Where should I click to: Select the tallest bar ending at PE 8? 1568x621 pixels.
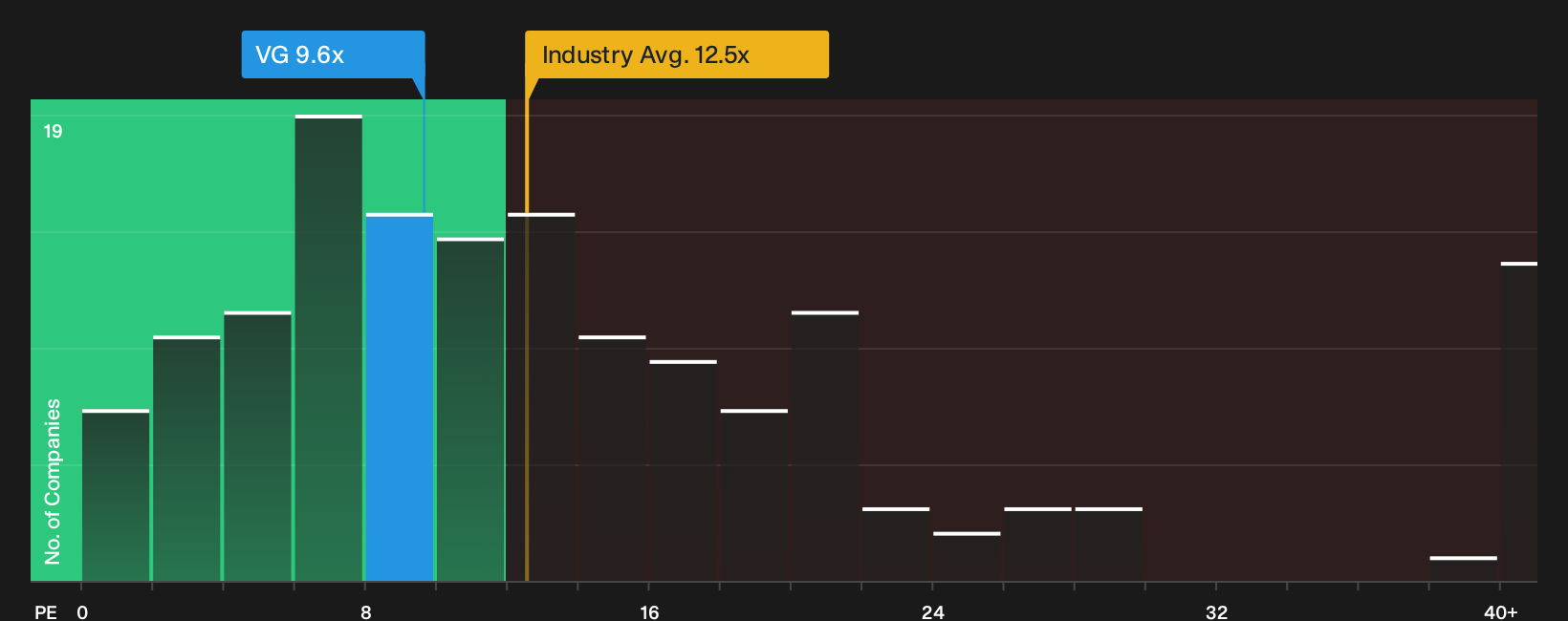pos(329,349)
